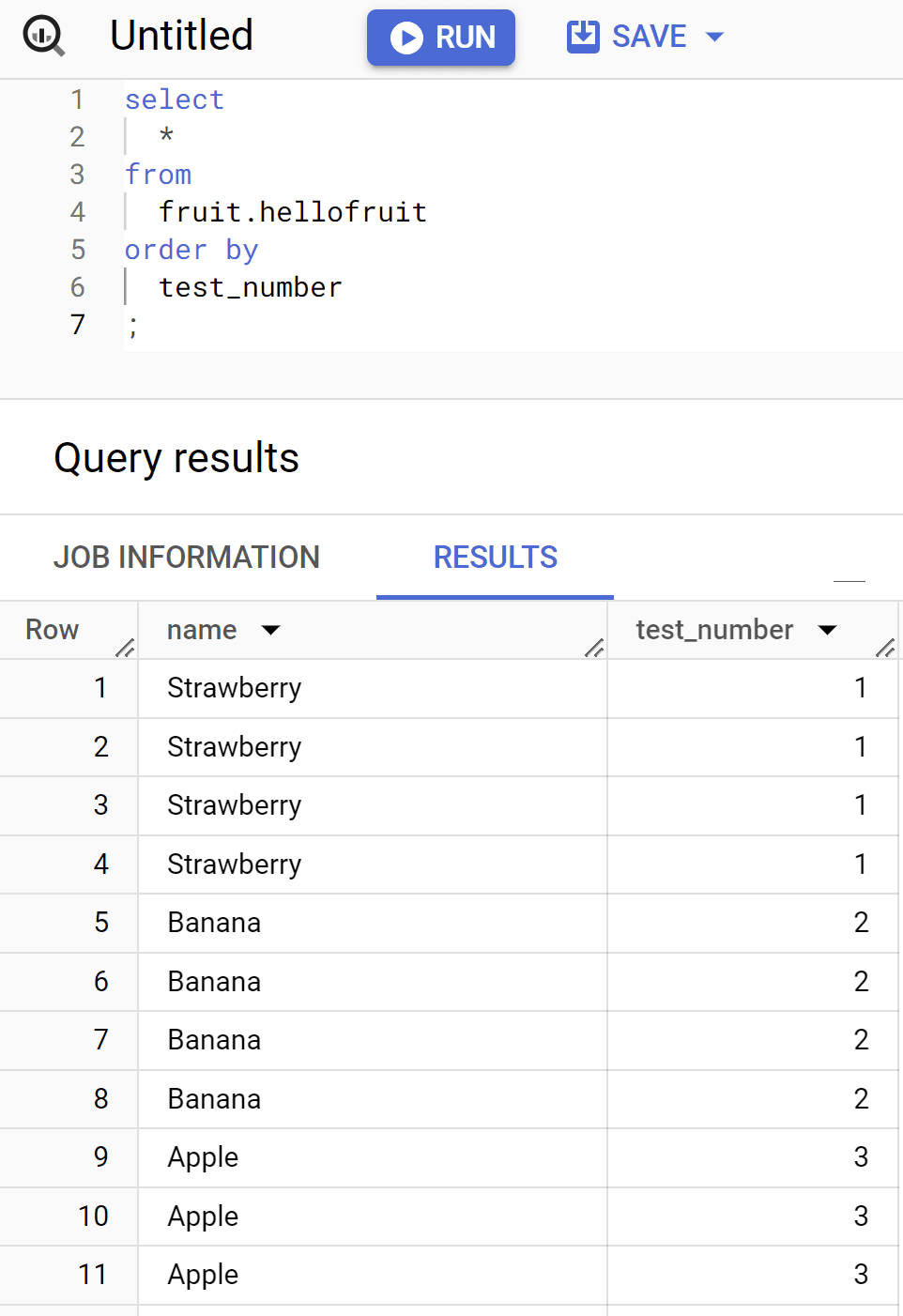Viewport: 903px width, 1316px height.
Task: Click the save disk icon
Action: pos(583,37)
